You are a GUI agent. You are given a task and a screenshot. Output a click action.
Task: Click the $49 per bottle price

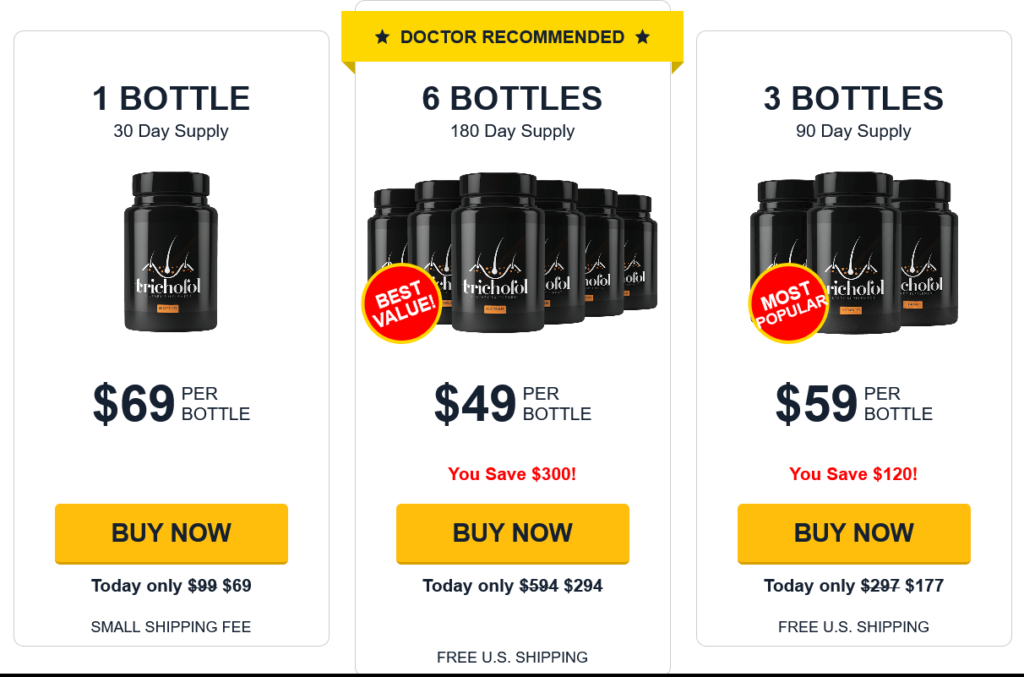(x=513, y=403)
